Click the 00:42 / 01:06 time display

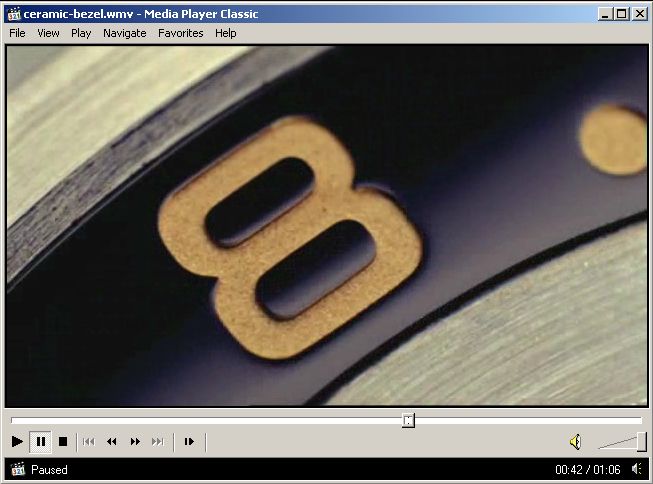click(588, 470)
